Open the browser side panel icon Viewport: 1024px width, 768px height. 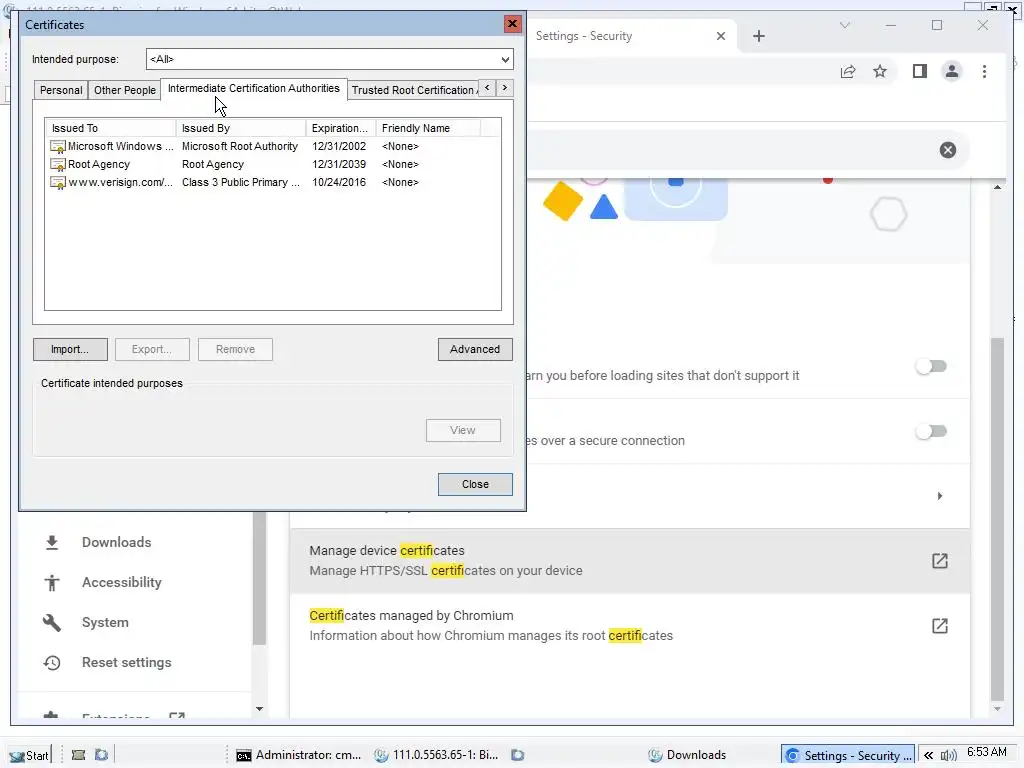coord(920,71)
